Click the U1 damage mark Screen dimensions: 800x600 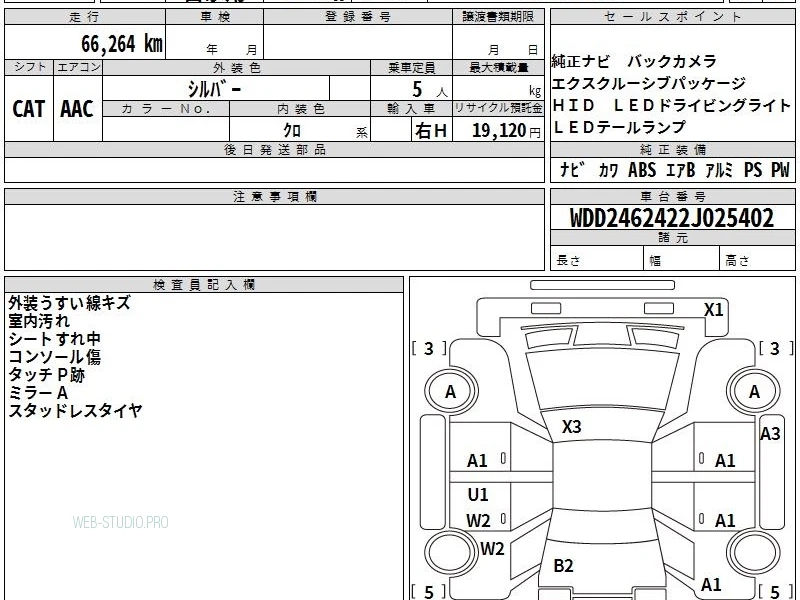[478, 494]
